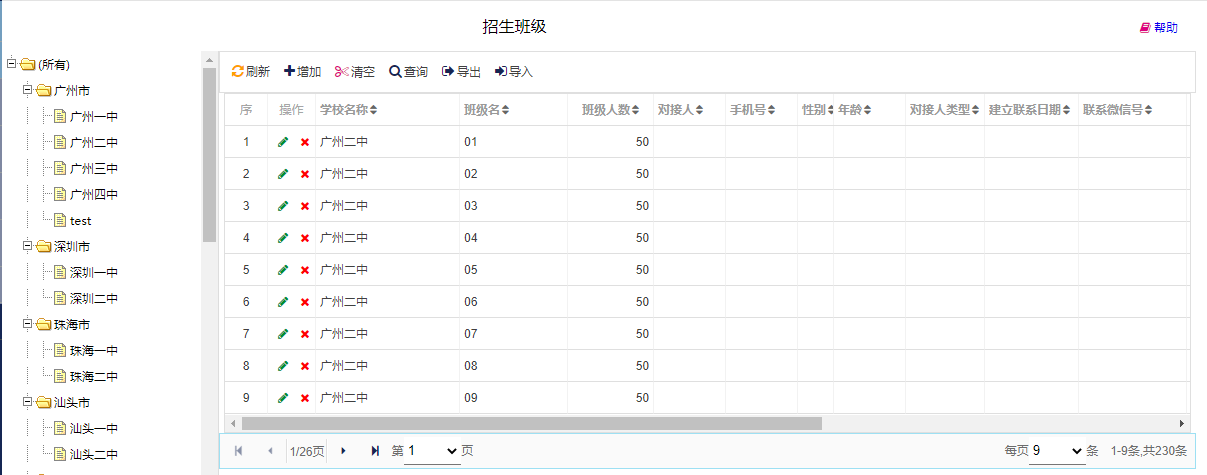The width and height of the screenshot is (1207, 475).
Task: Click the 清空 clear button
Action: point(355,72)
